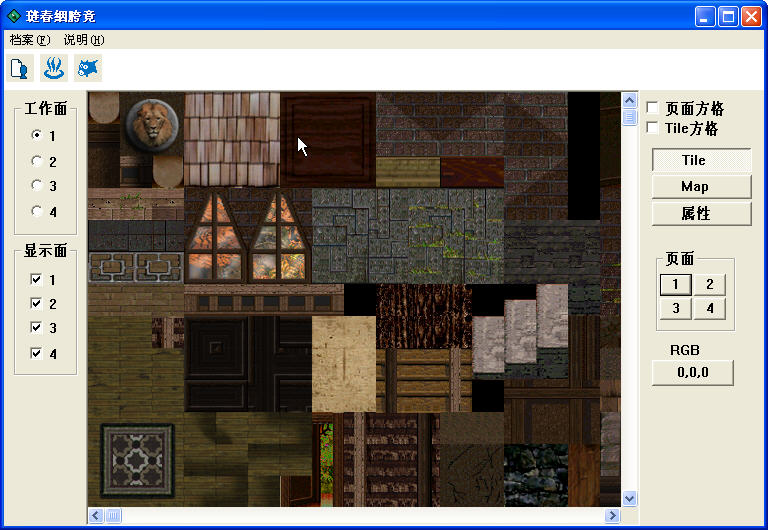Select 工作面 radio option 3
768x530 pixels.
click(37, 185)
